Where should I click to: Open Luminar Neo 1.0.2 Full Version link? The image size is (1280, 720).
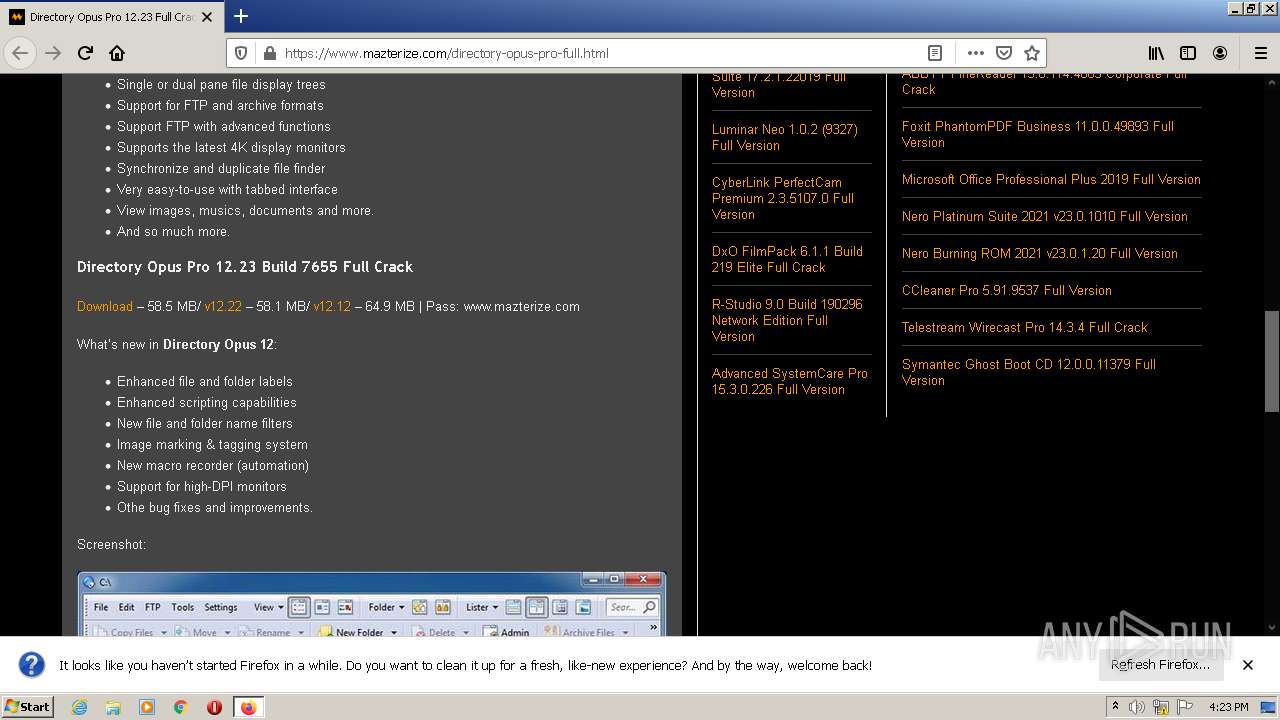pyautogui.click(x=785, y=137)
